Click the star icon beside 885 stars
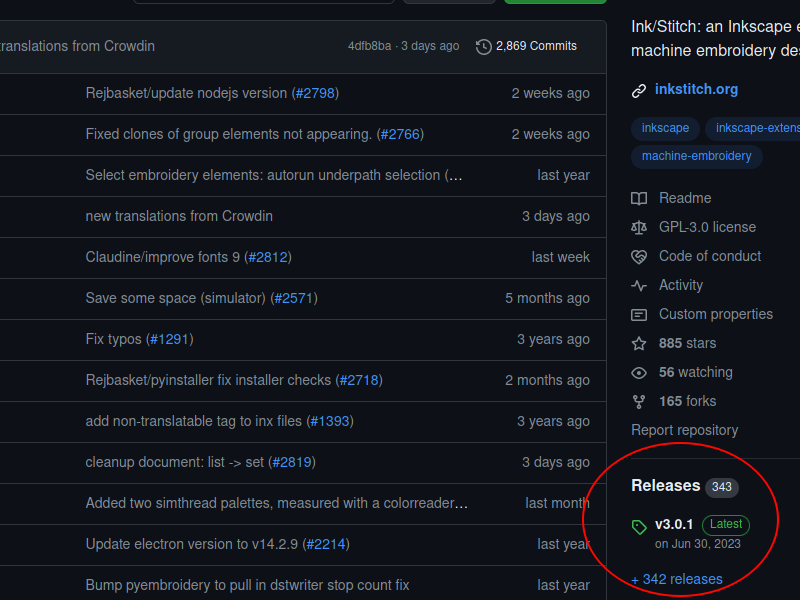 point(639,344)
